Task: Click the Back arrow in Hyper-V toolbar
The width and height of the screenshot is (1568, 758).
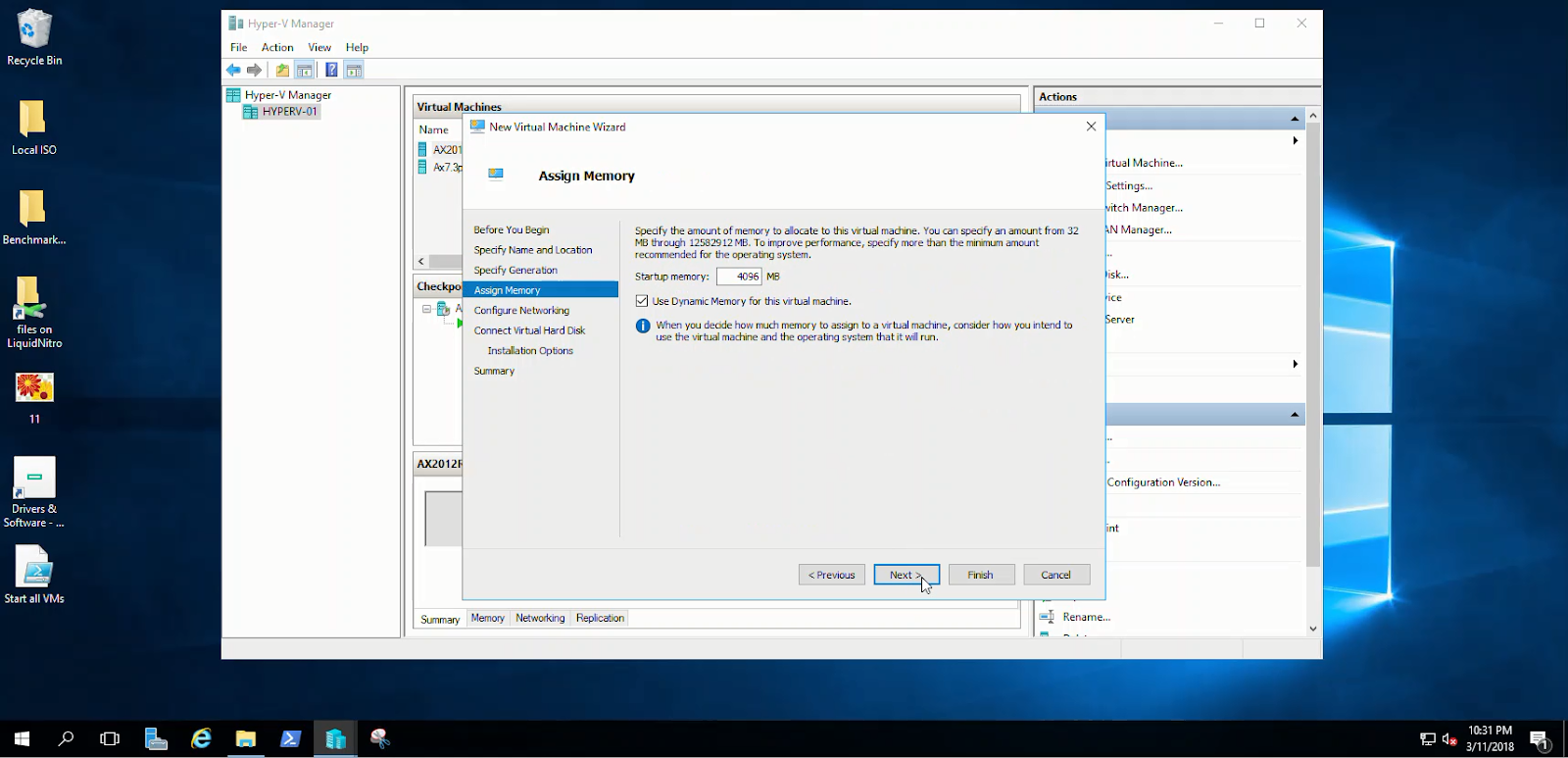Action: 233,70
